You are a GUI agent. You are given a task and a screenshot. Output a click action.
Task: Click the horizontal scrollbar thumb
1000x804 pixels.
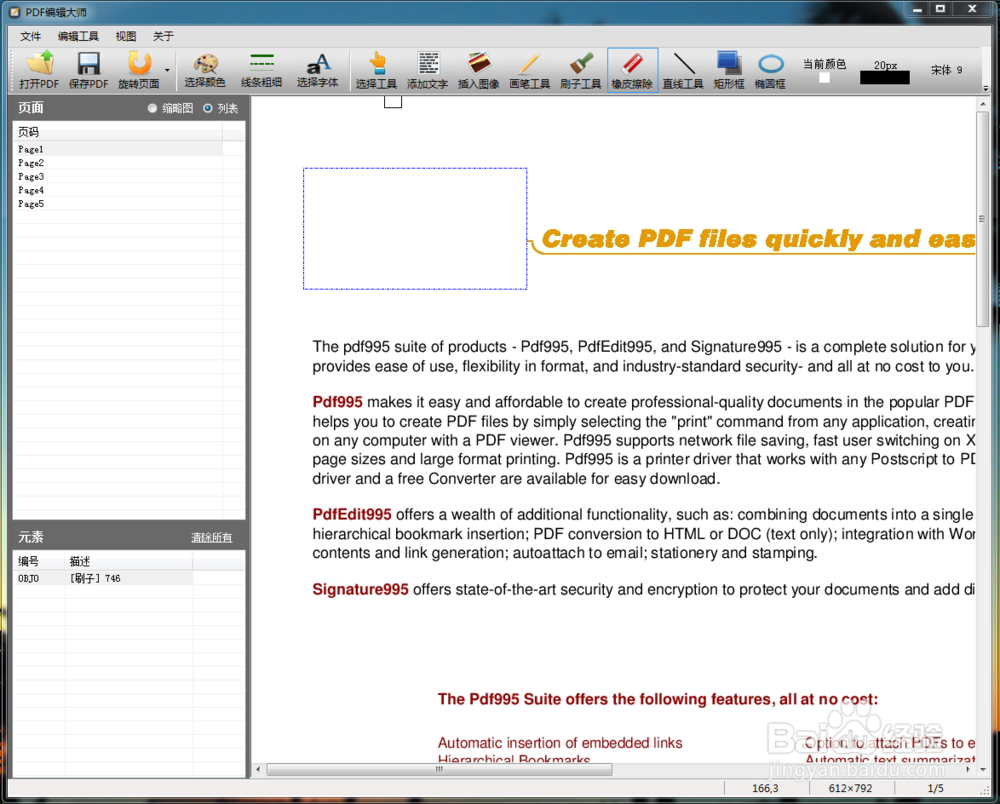point(439,770)
